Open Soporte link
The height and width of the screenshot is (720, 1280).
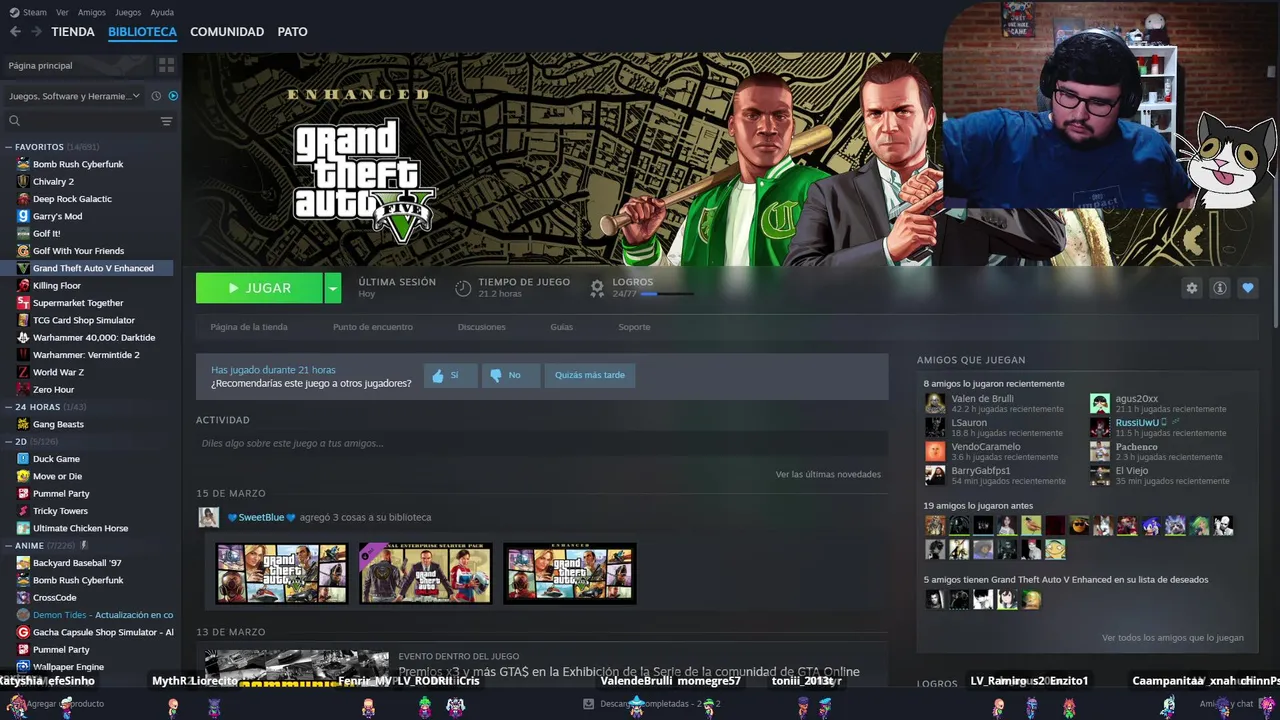tap(634, 327)
